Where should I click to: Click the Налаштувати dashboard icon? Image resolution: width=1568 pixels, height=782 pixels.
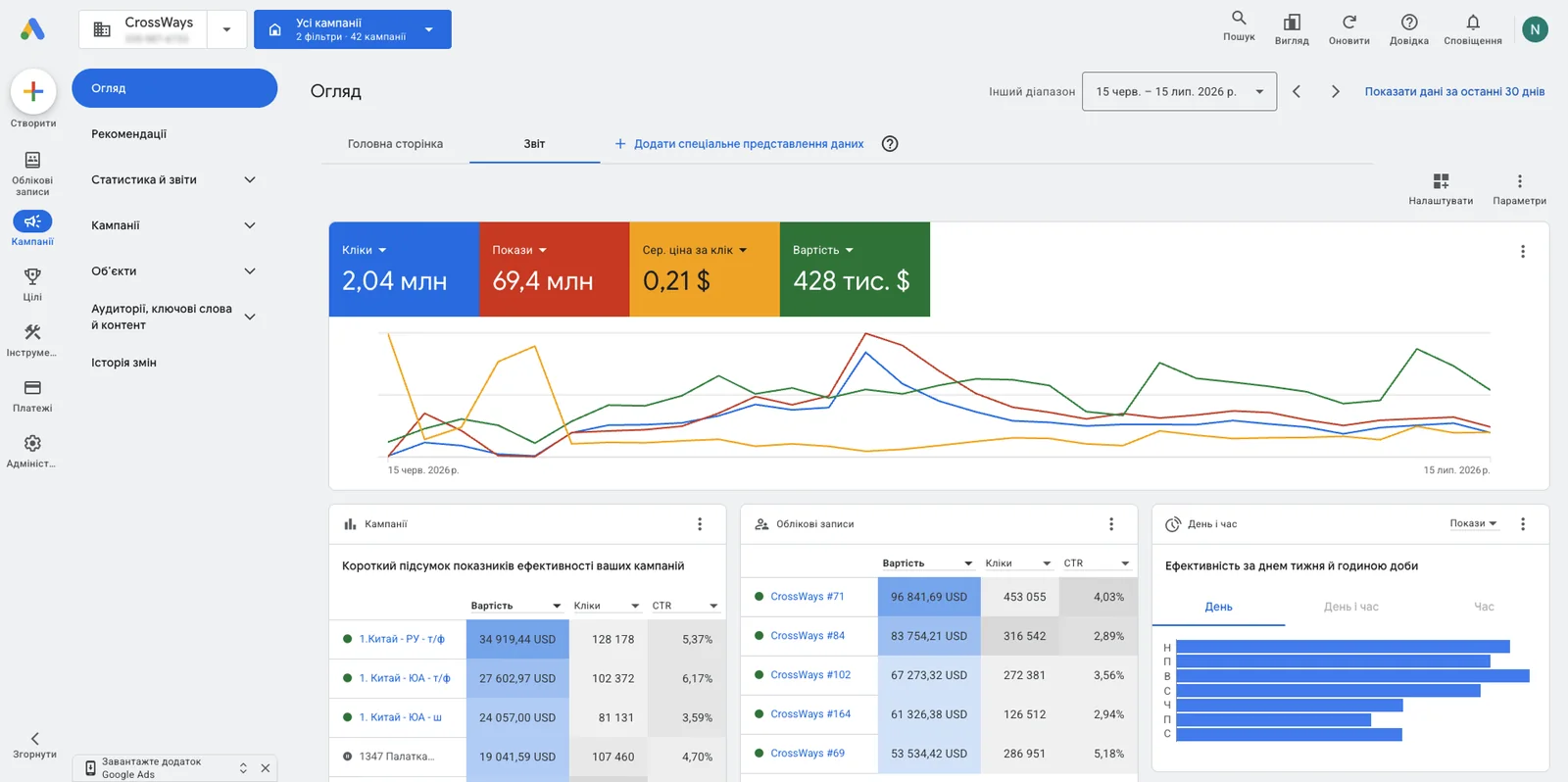pos(1441,181)
